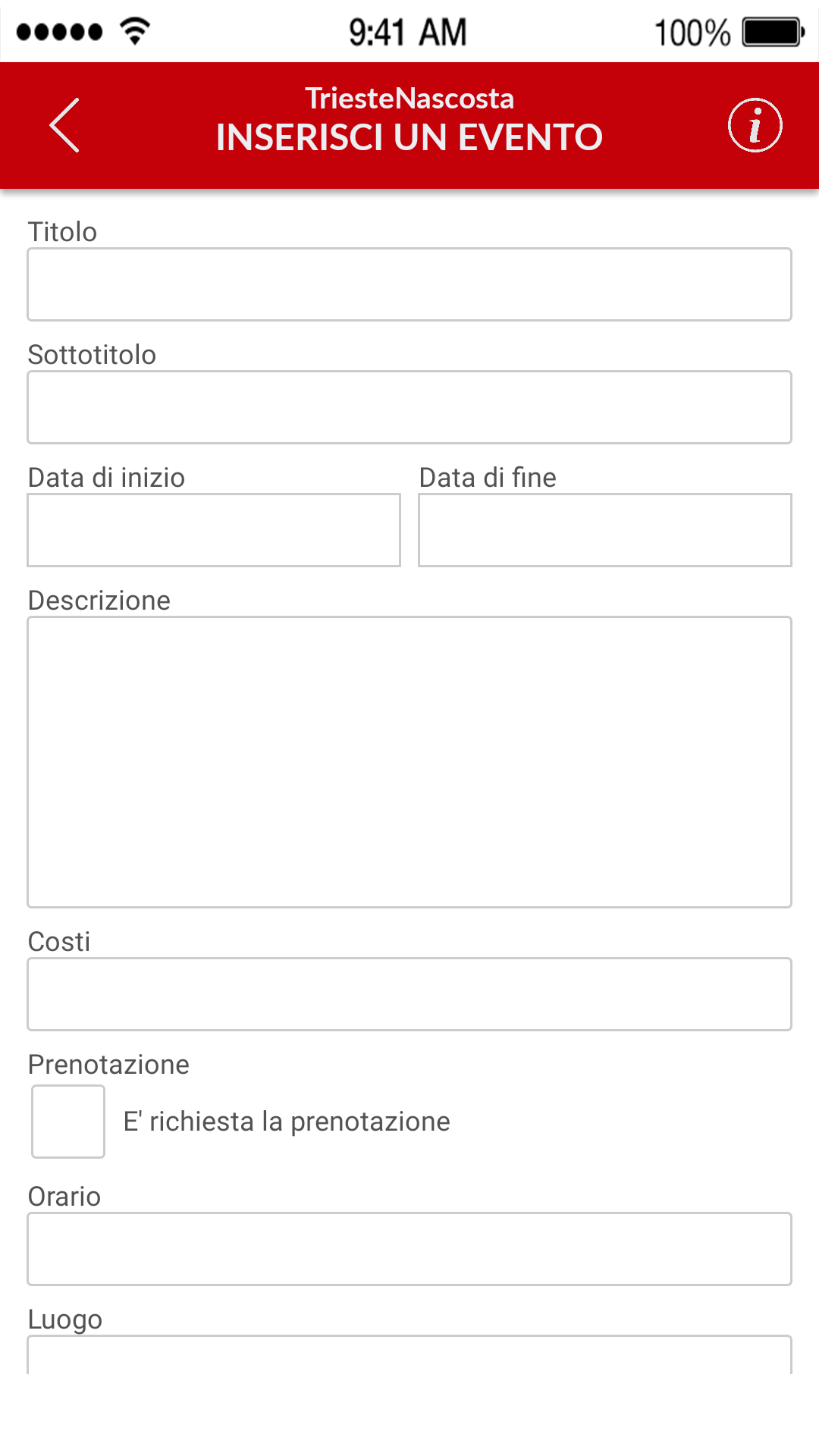Focus the Orario input field
Screen dimensions: 819x1456
point(409,1249)
